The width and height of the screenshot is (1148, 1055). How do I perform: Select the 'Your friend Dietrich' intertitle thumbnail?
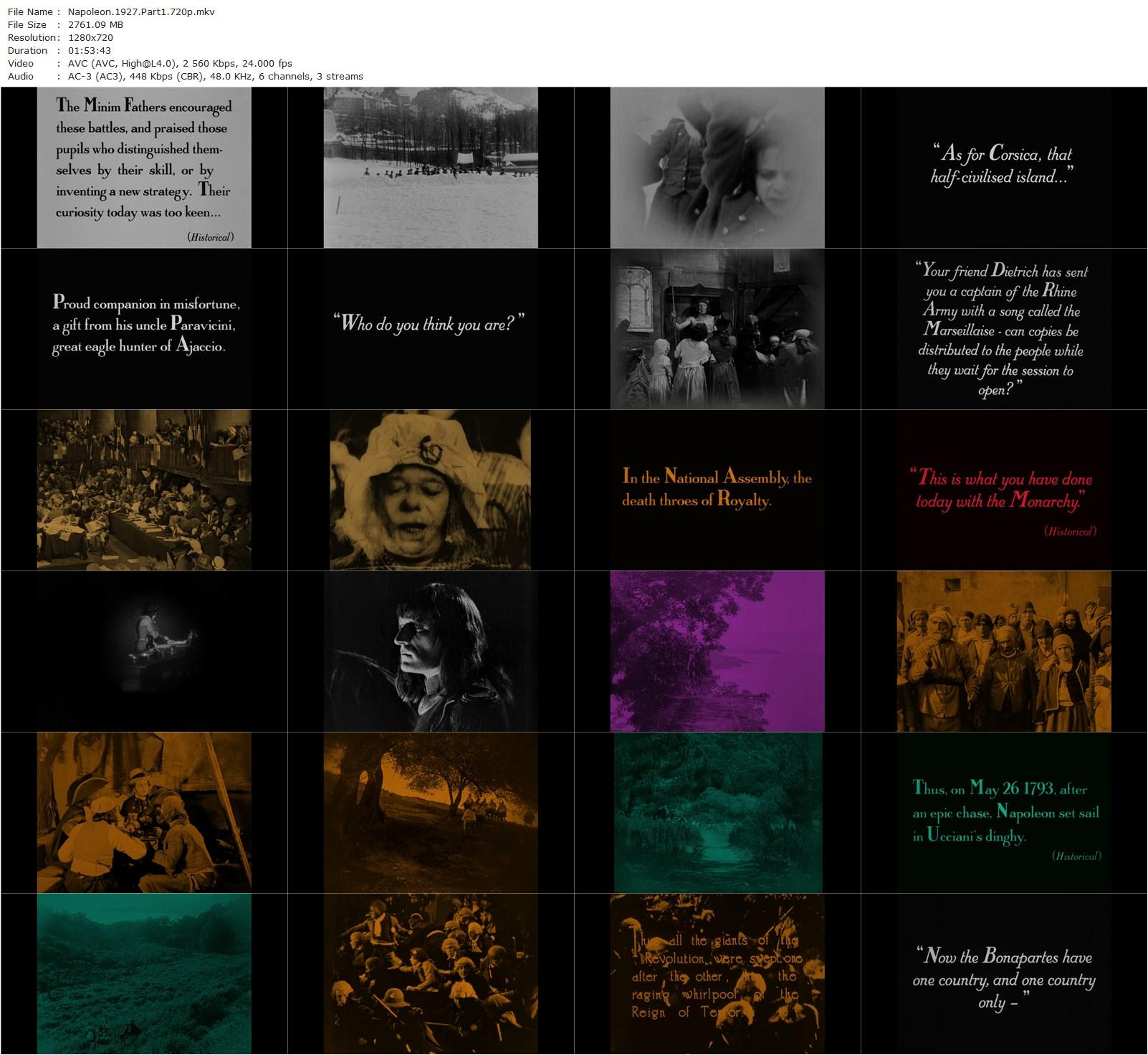pos(1004,329)
